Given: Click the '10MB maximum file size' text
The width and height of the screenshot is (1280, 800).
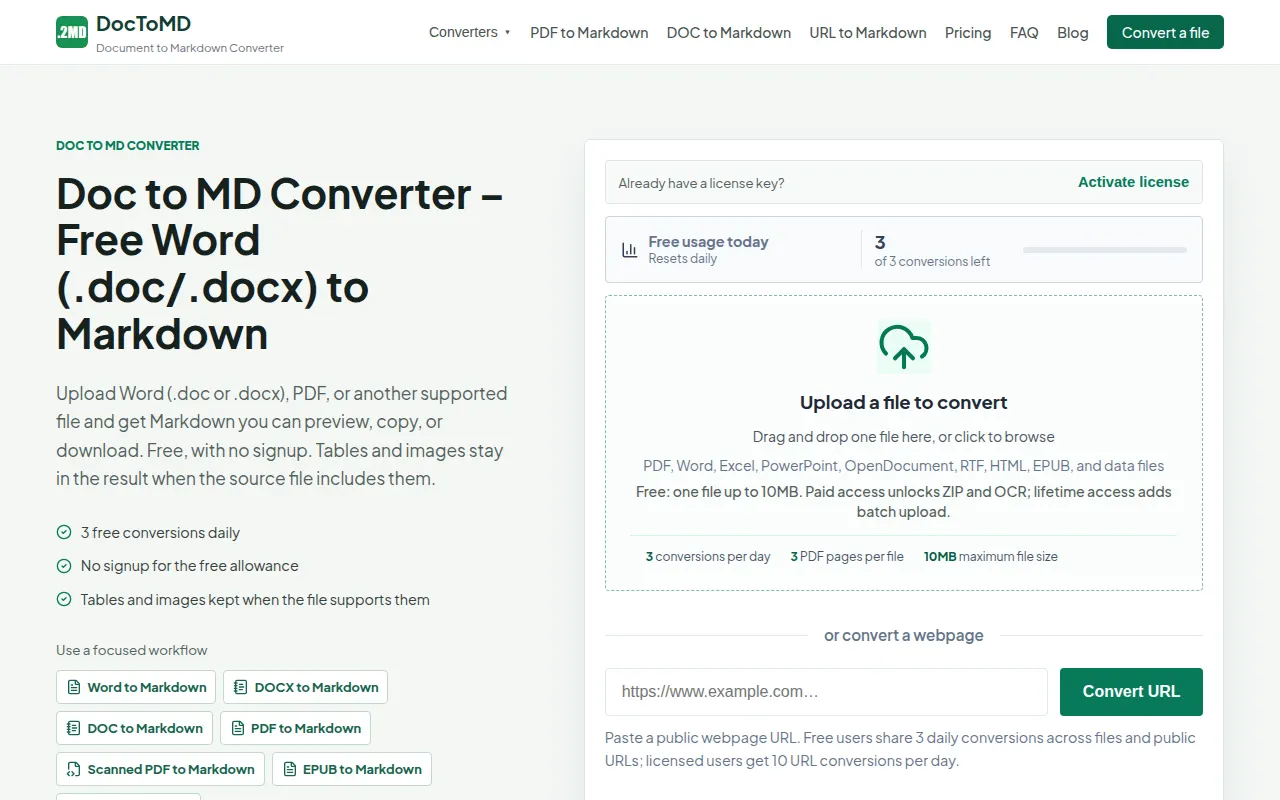Looking at the screenshot, I should pos(991,557).
